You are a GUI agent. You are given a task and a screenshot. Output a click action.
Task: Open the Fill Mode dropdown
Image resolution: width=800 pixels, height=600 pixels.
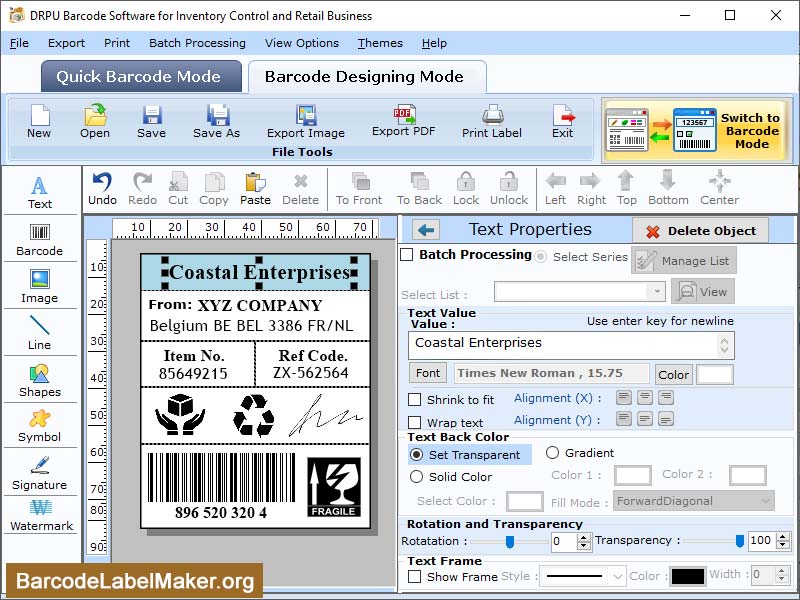[x=693, y=501]
